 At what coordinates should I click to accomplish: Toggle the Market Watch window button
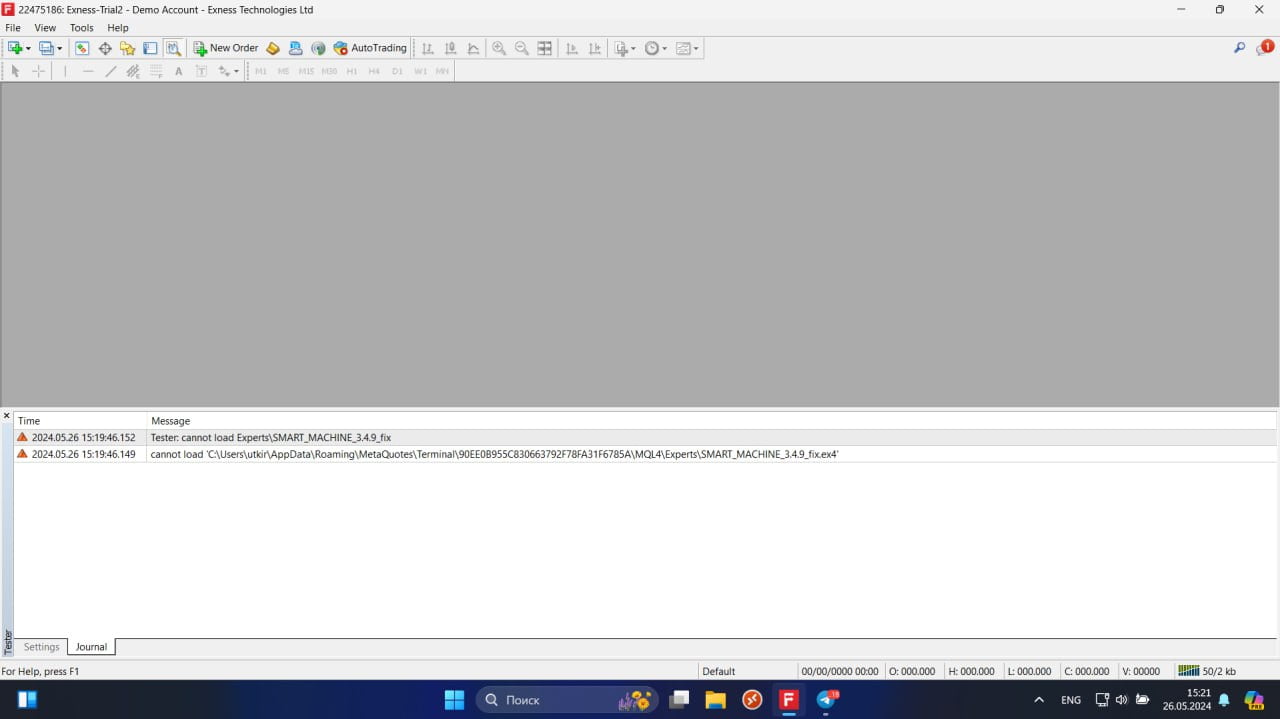(x=82, y=48)
